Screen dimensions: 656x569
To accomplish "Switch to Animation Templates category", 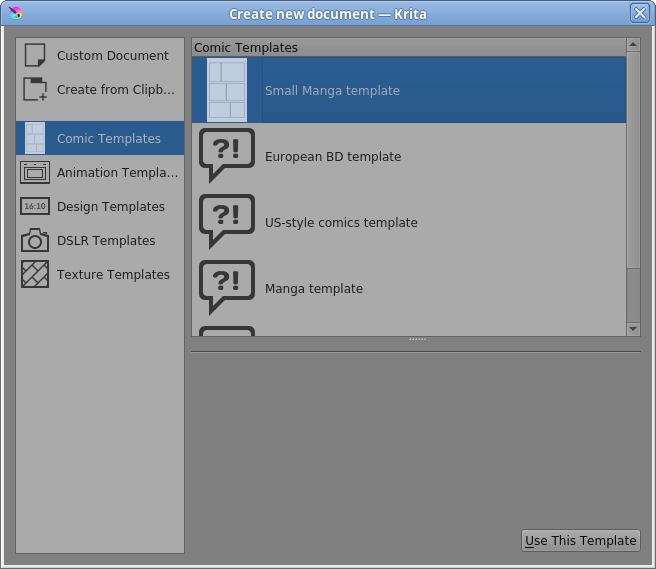I will (x=100, y=172).
